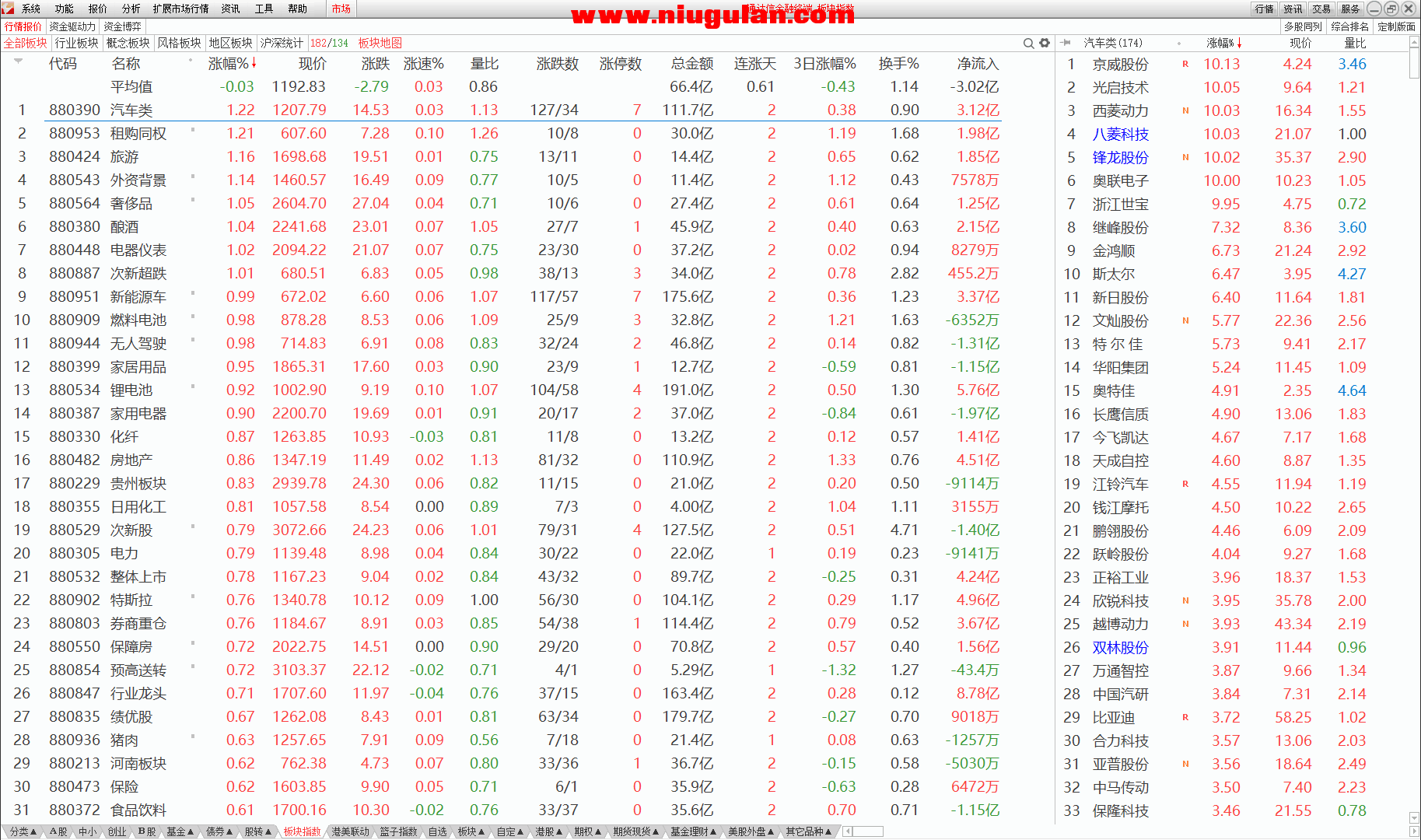Expand the 自定▲ bottom tab menu
1421x840 pixels.
[510, 831]
